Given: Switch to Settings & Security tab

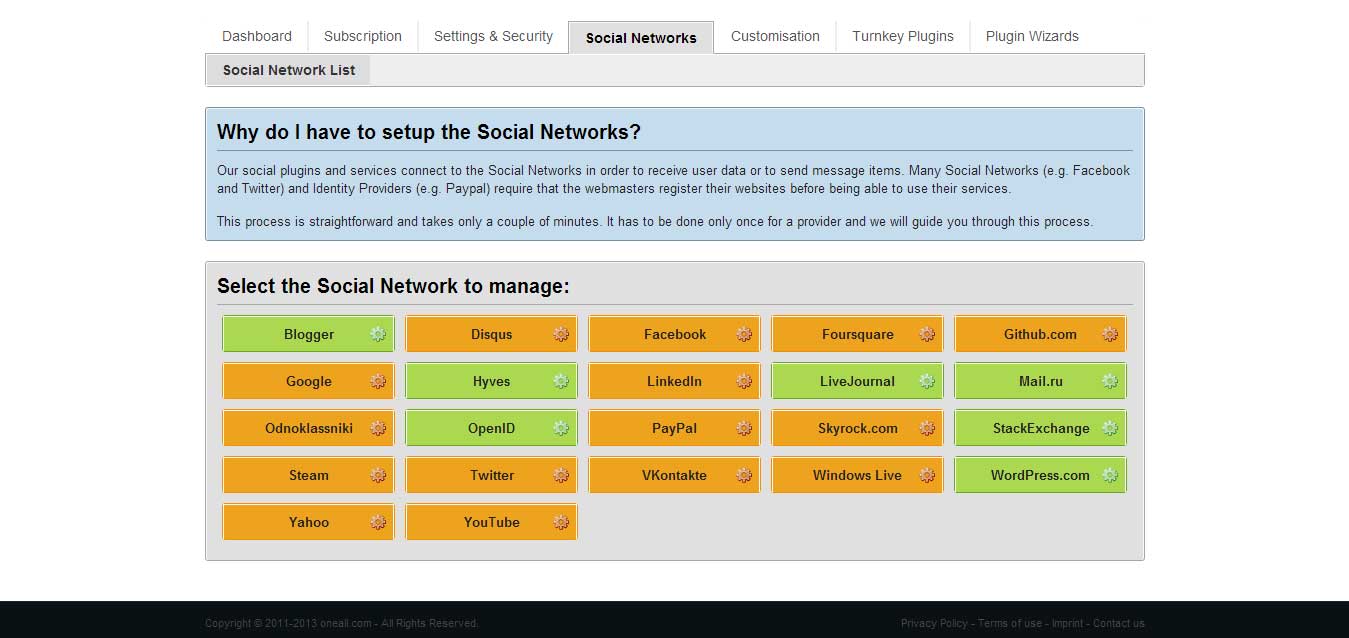Looking at the screenshot, I should tap(493, 36).
